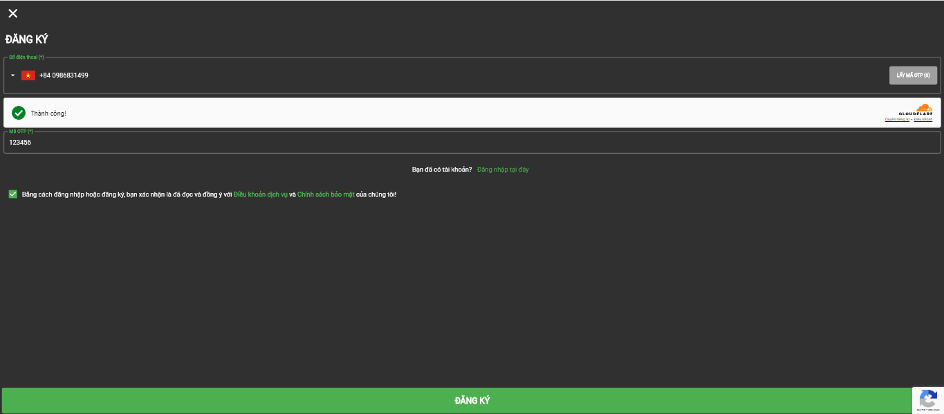The height and width of the screenshot is (414, 944).
Task: Open the Điều khoản dịch vụ link
Action: [x=260, y=194]
